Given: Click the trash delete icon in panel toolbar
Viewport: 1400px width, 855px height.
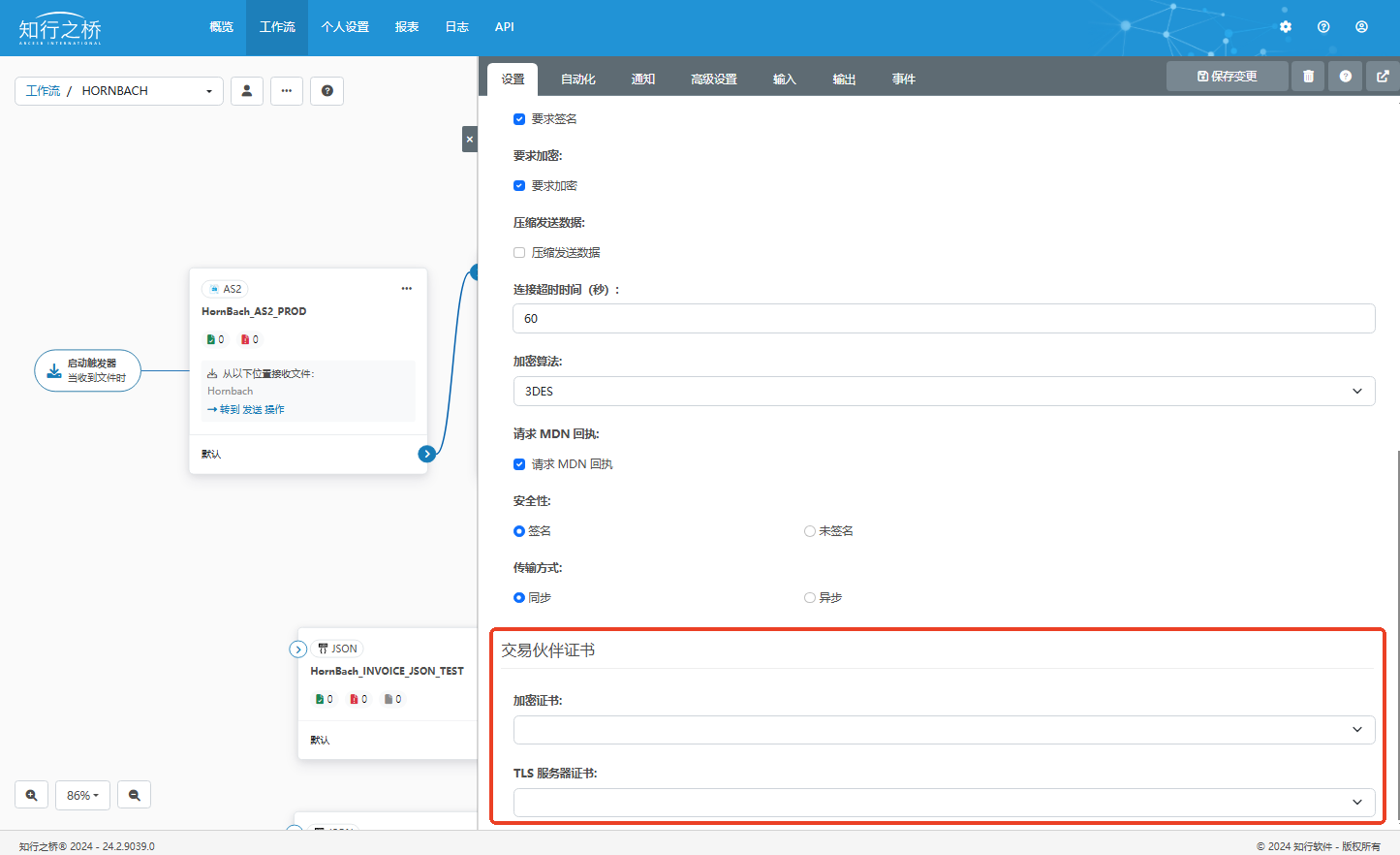Looking at the screenshot, I should pos(1308,77).
